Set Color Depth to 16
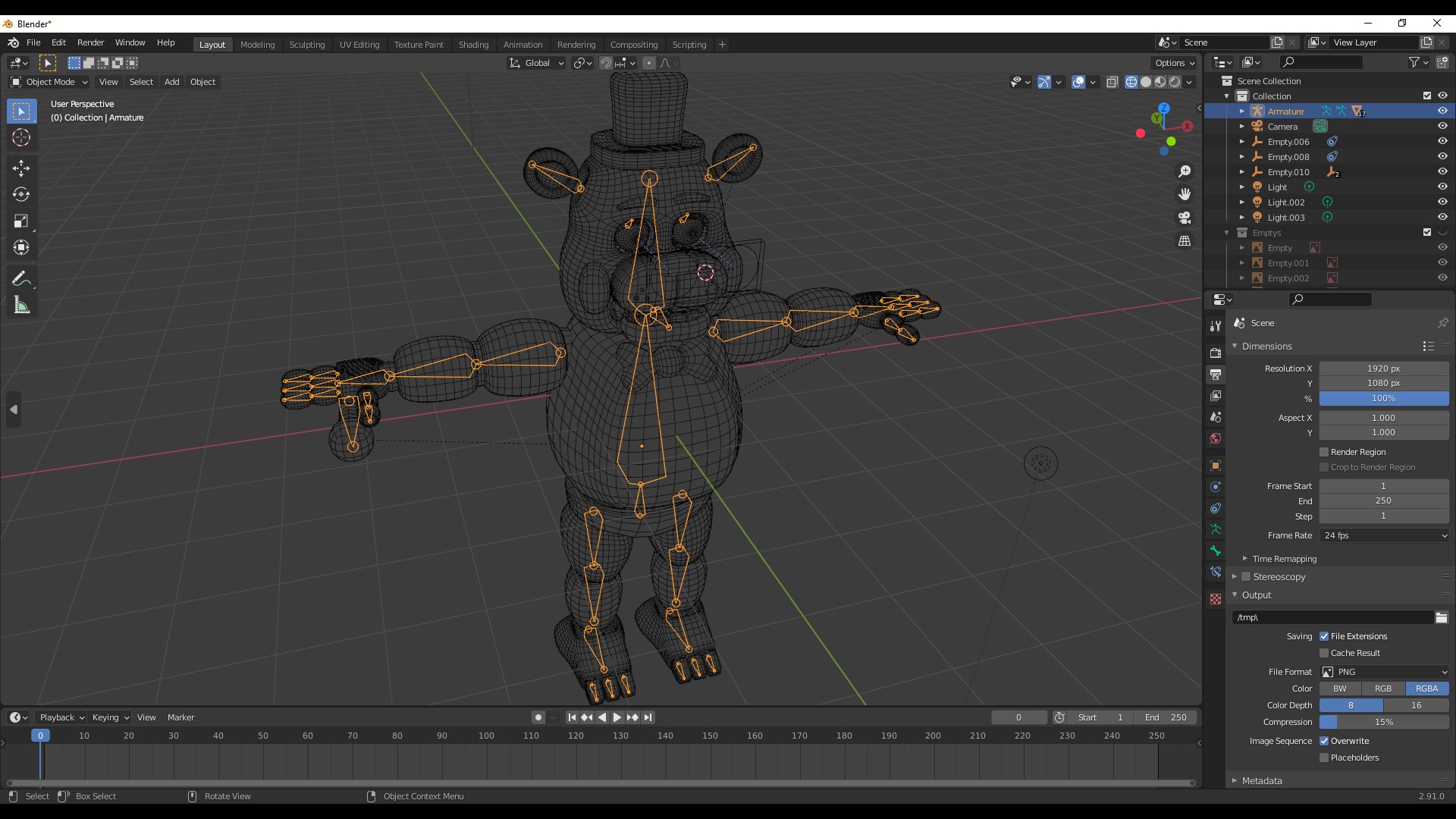Screen dimensions: 1456x819 [x=1417, y=705]
